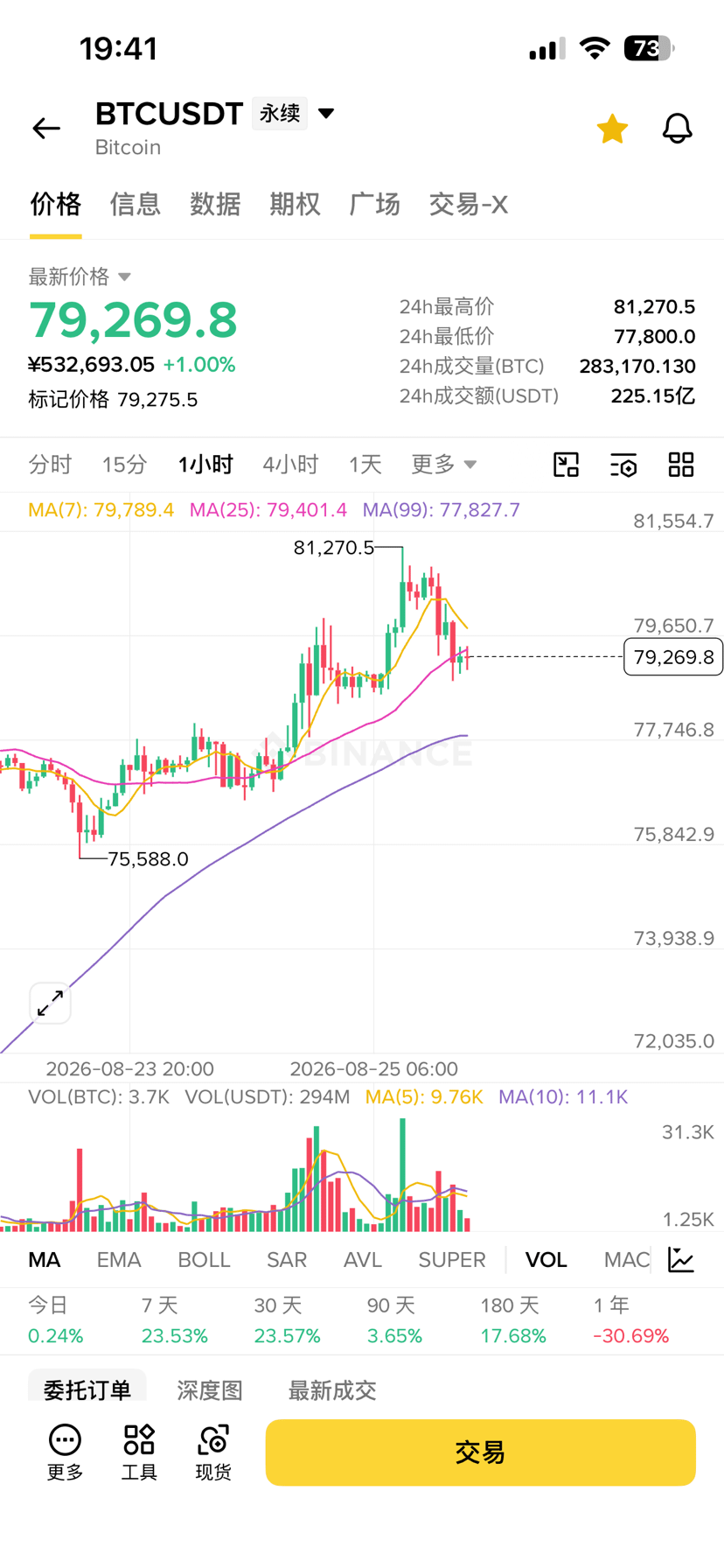Tap the 24h最低价 value 77,800.0
This screenshot has height=1568, width=724.
654,336
